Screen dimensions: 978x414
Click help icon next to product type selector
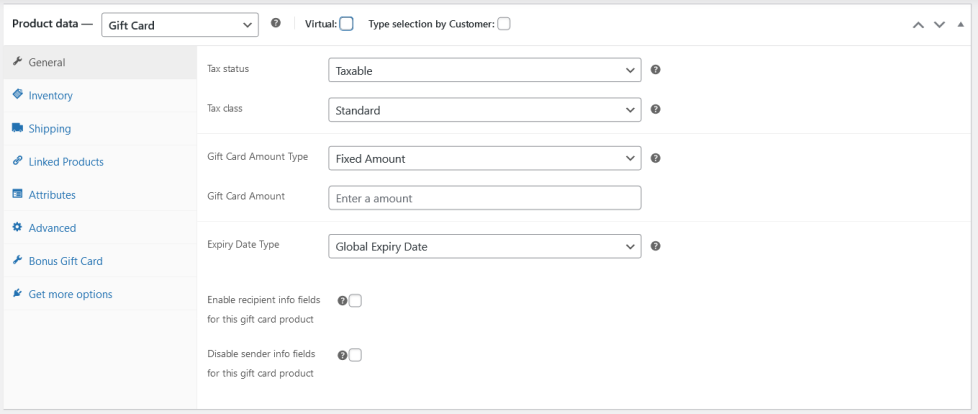click(x=276, y=24)
